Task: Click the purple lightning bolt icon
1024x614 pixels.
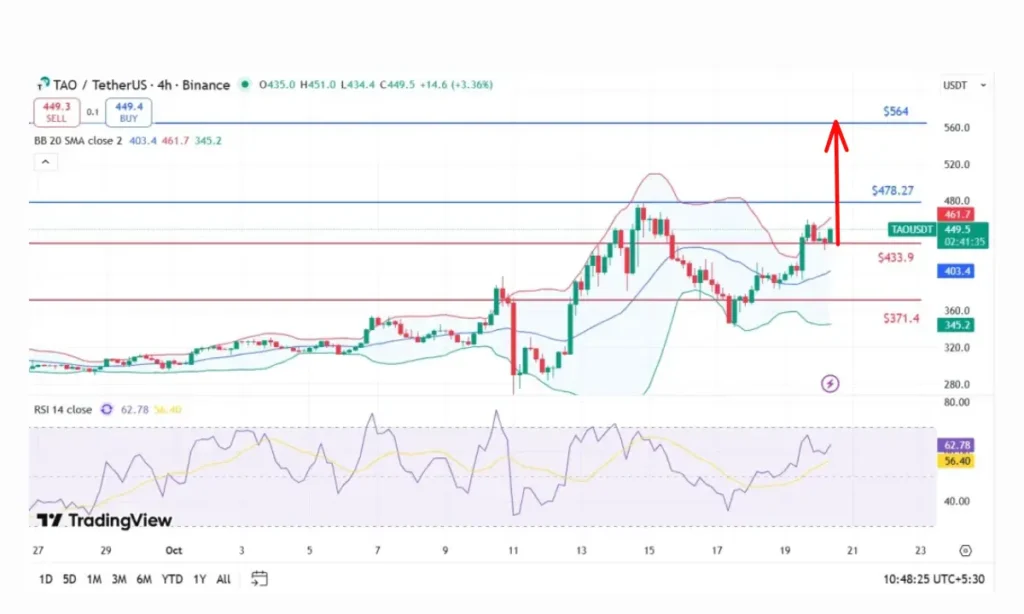Action: coord(829,383)
